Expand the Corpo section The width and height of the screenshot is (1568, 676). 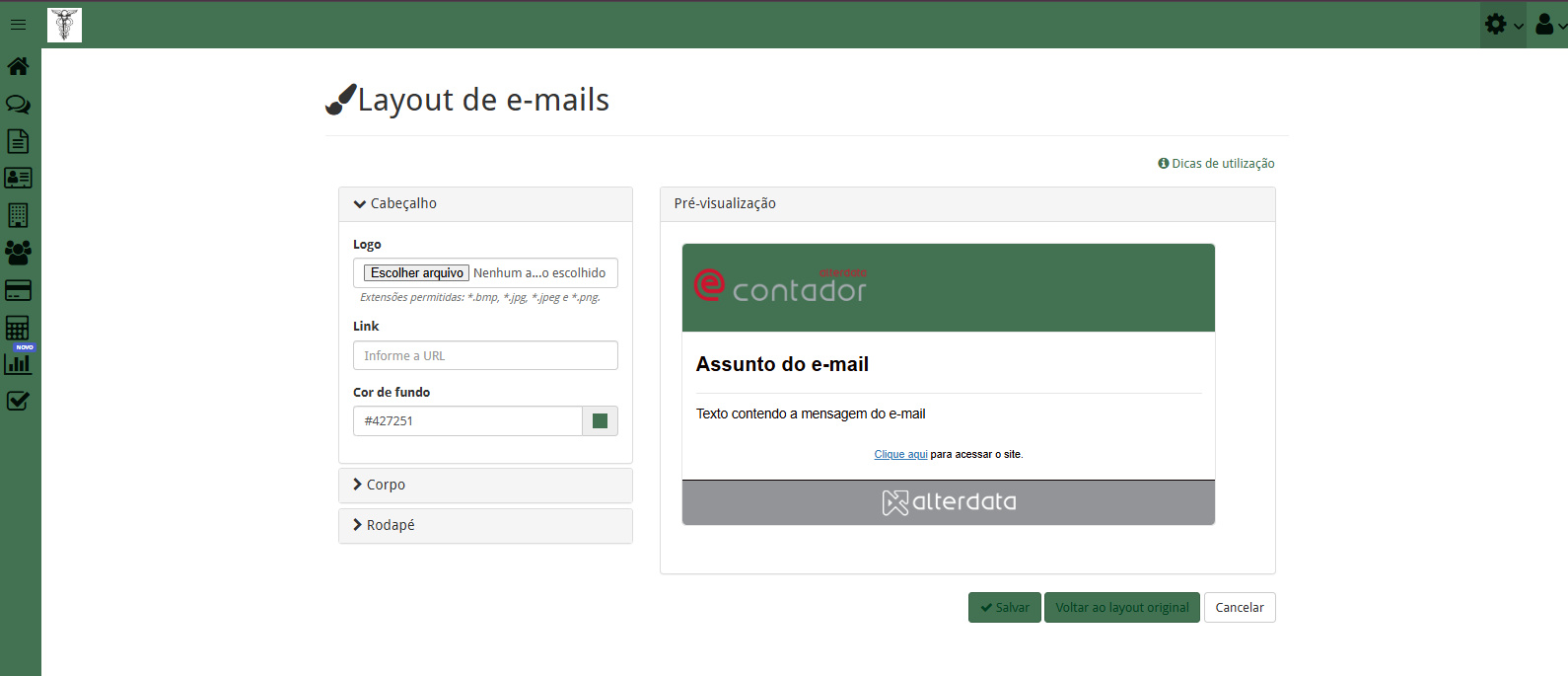(x=485, y=486)
